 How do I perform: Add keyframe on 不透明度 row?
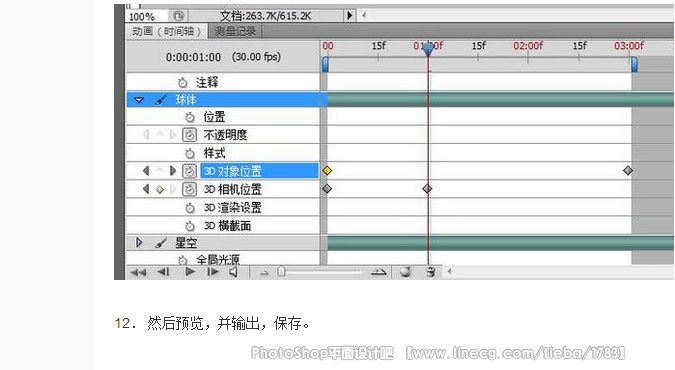160,134
